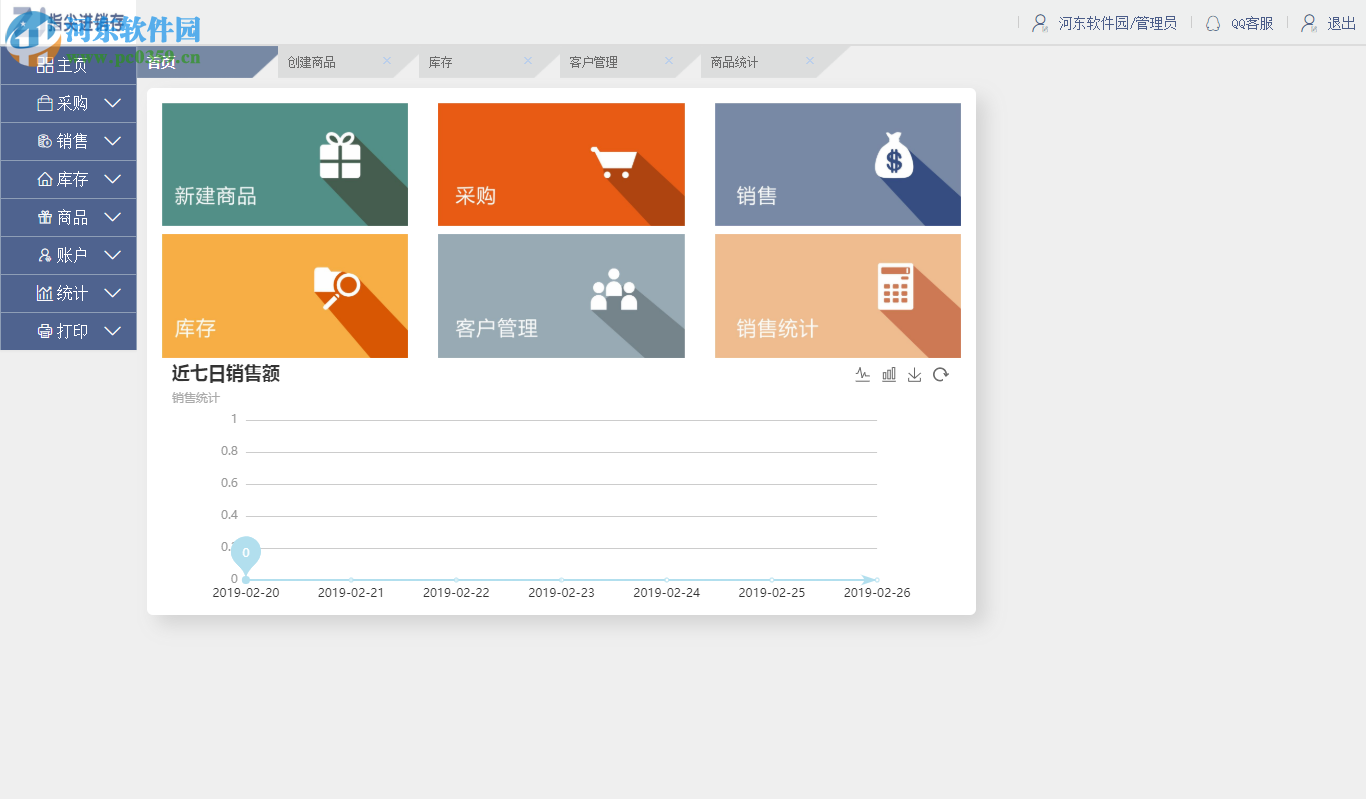Click the 库存 sidebar house icon
This screenshot has height=799, width=1366.
point(45,179)
